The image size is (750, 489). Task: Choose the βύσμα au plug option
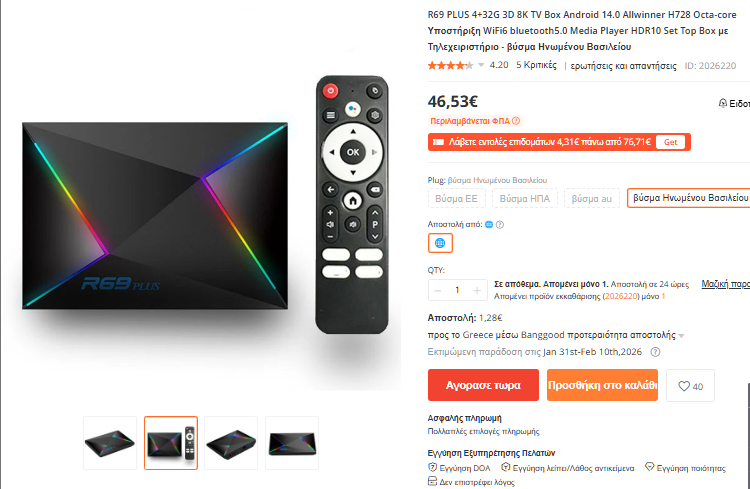[592, 199]
